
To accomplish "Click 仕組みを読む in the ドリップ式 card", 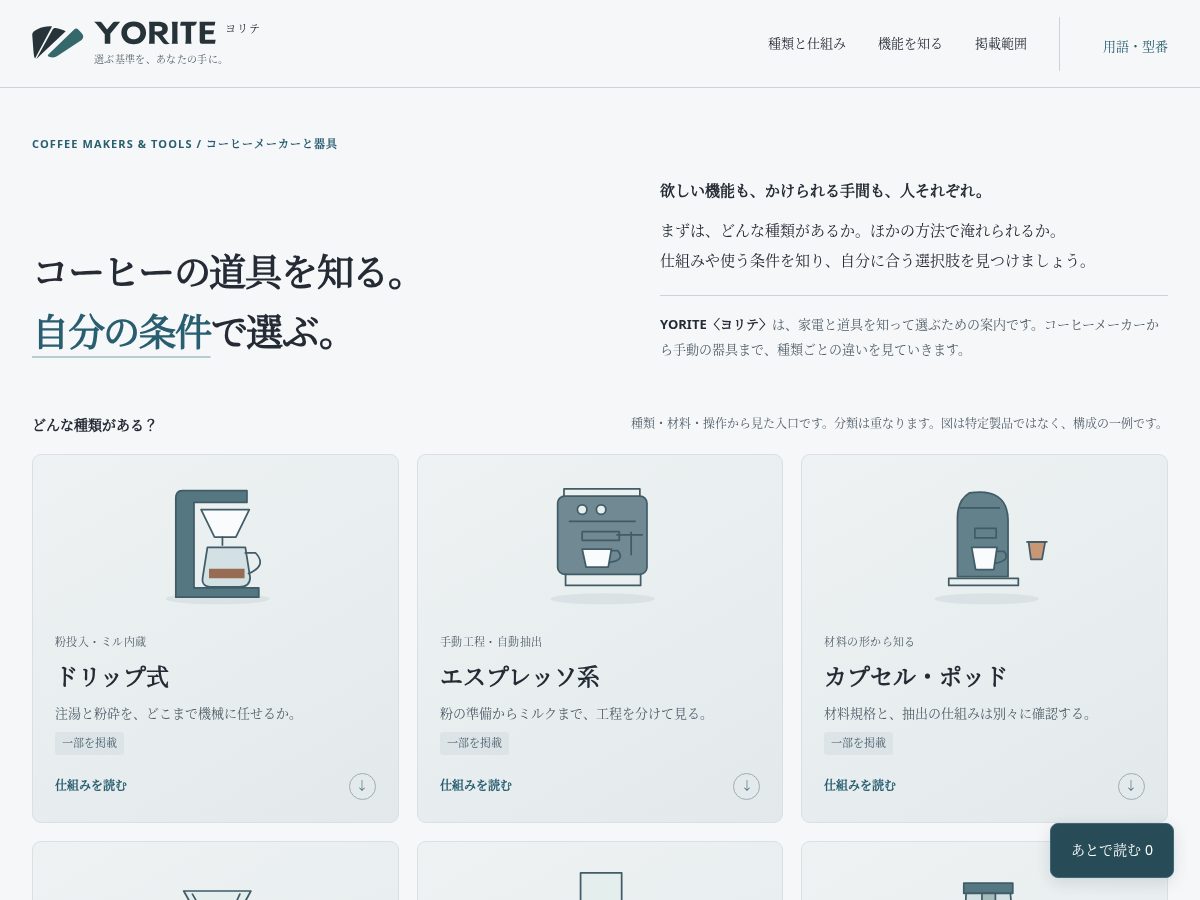I will coord(91,786).
